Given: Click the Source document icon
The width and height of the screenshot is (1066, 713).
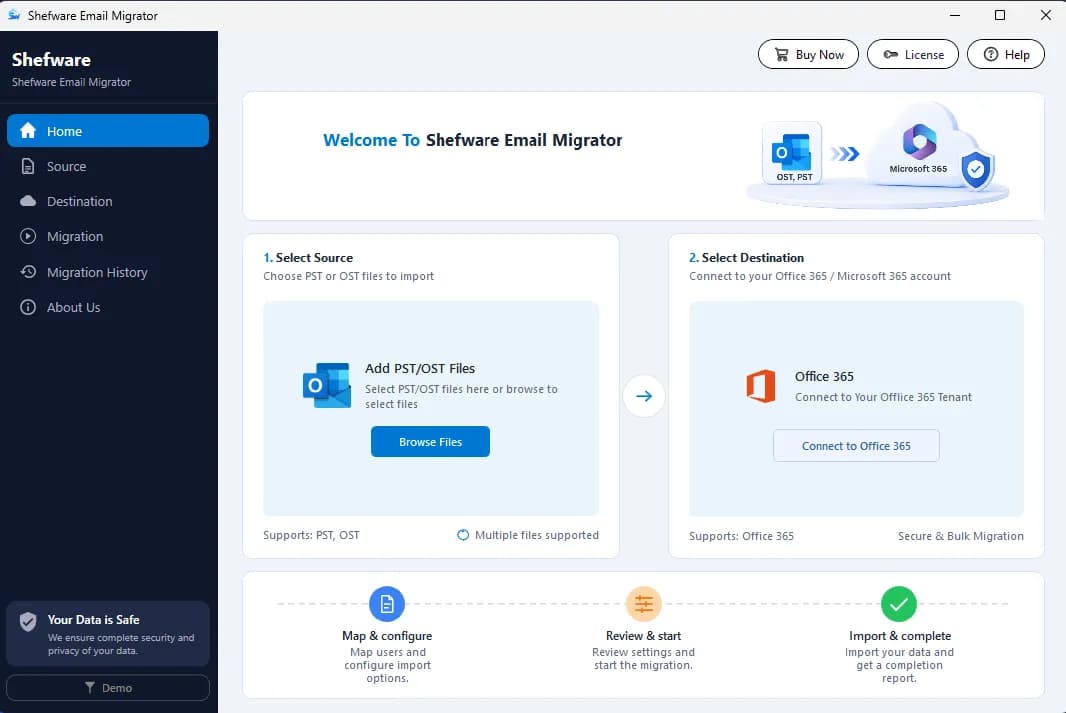Looking at the screenshot, I should coord(28,166).
